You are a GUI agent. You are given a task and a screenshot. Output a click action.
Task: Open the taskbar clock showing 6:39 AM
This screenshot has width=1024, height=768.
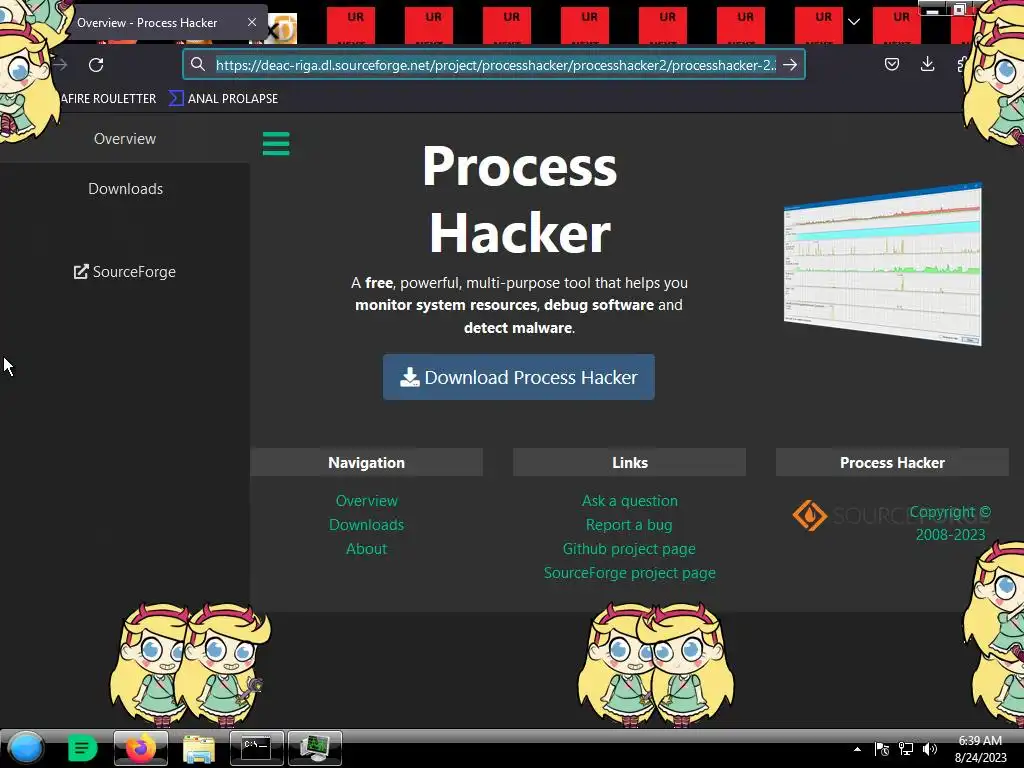[x=980, y=749]
